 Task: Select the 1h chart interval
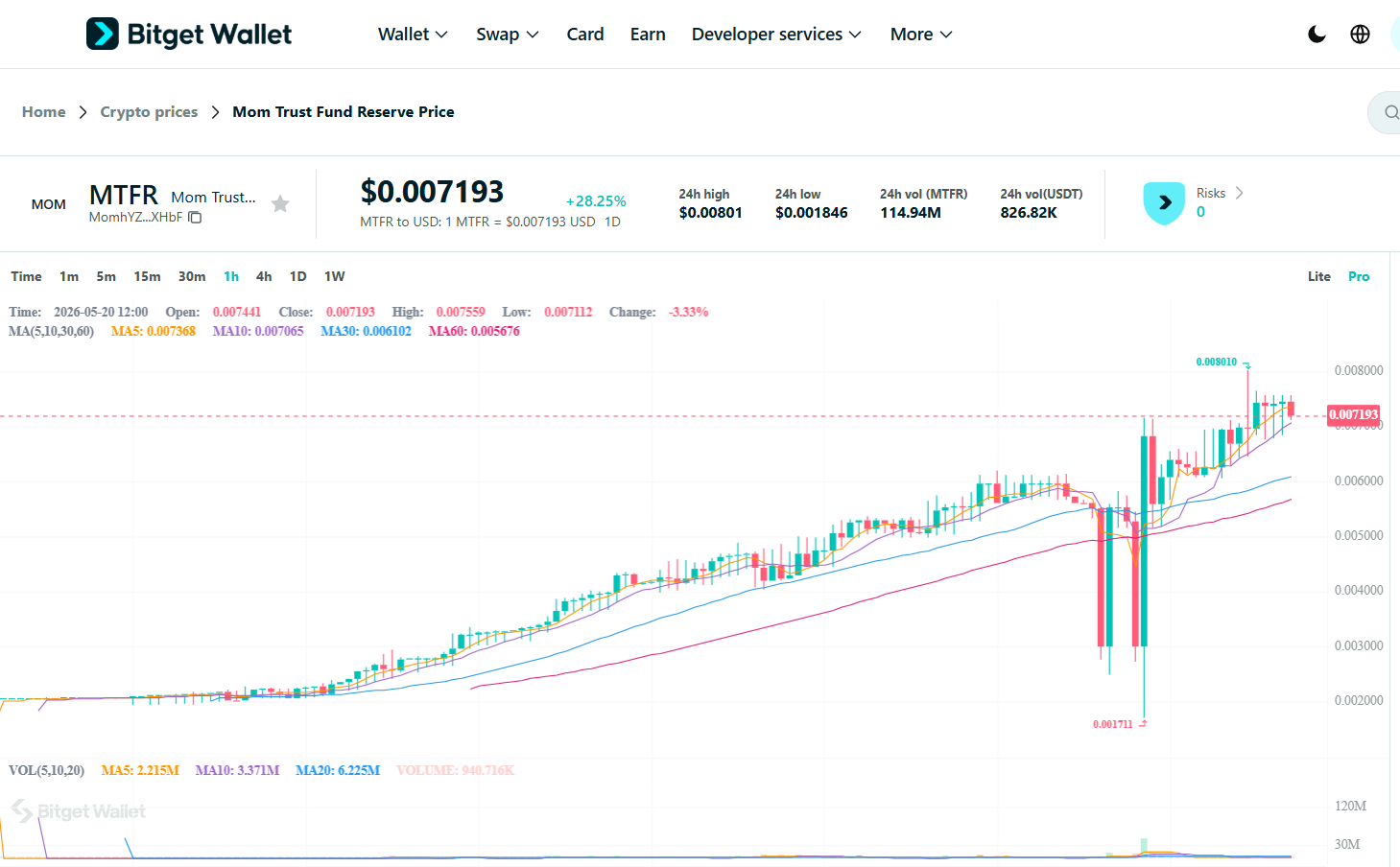tap(231, 276)
